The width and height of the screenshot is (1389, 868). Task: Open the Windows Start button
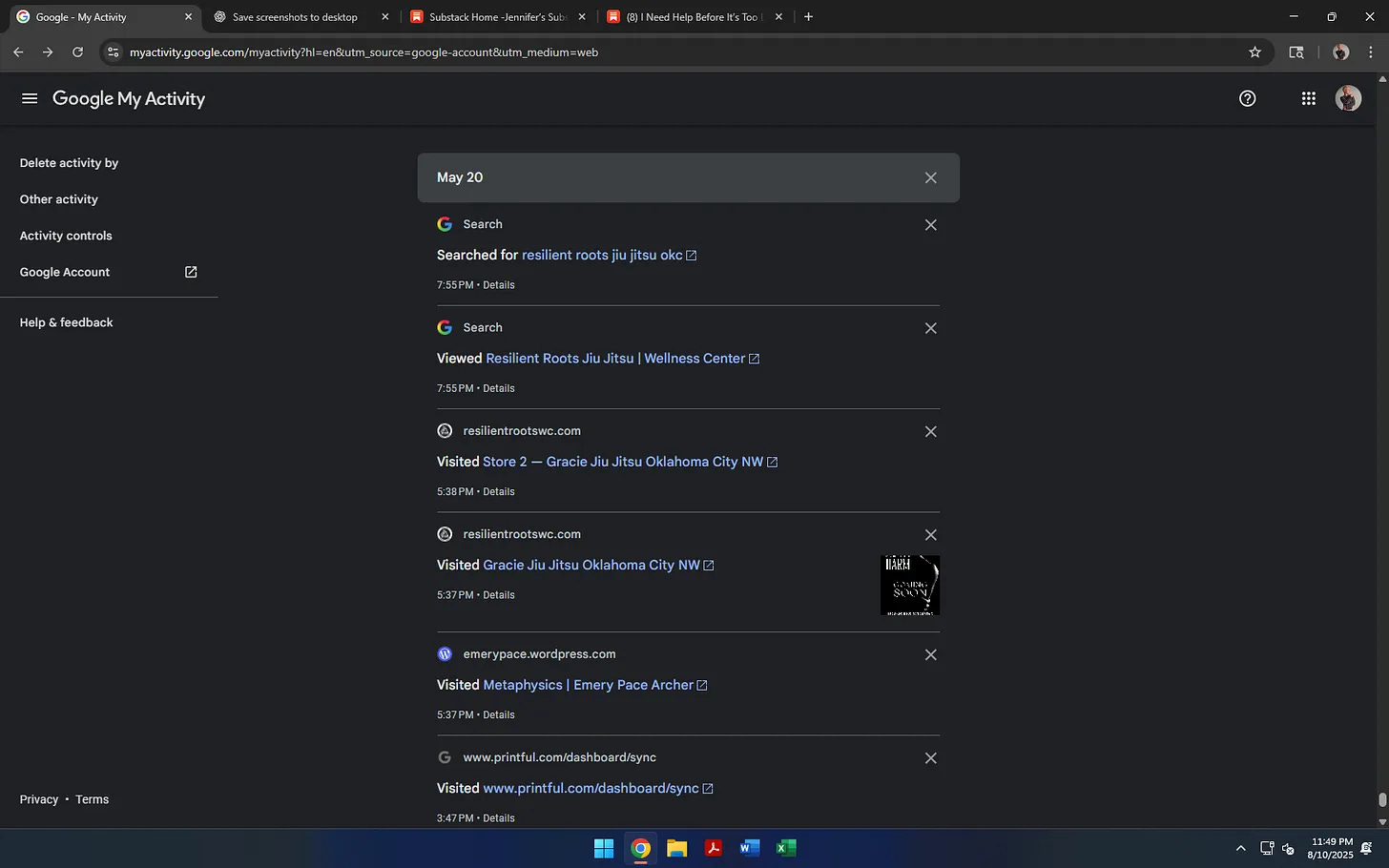pos(604,848)
